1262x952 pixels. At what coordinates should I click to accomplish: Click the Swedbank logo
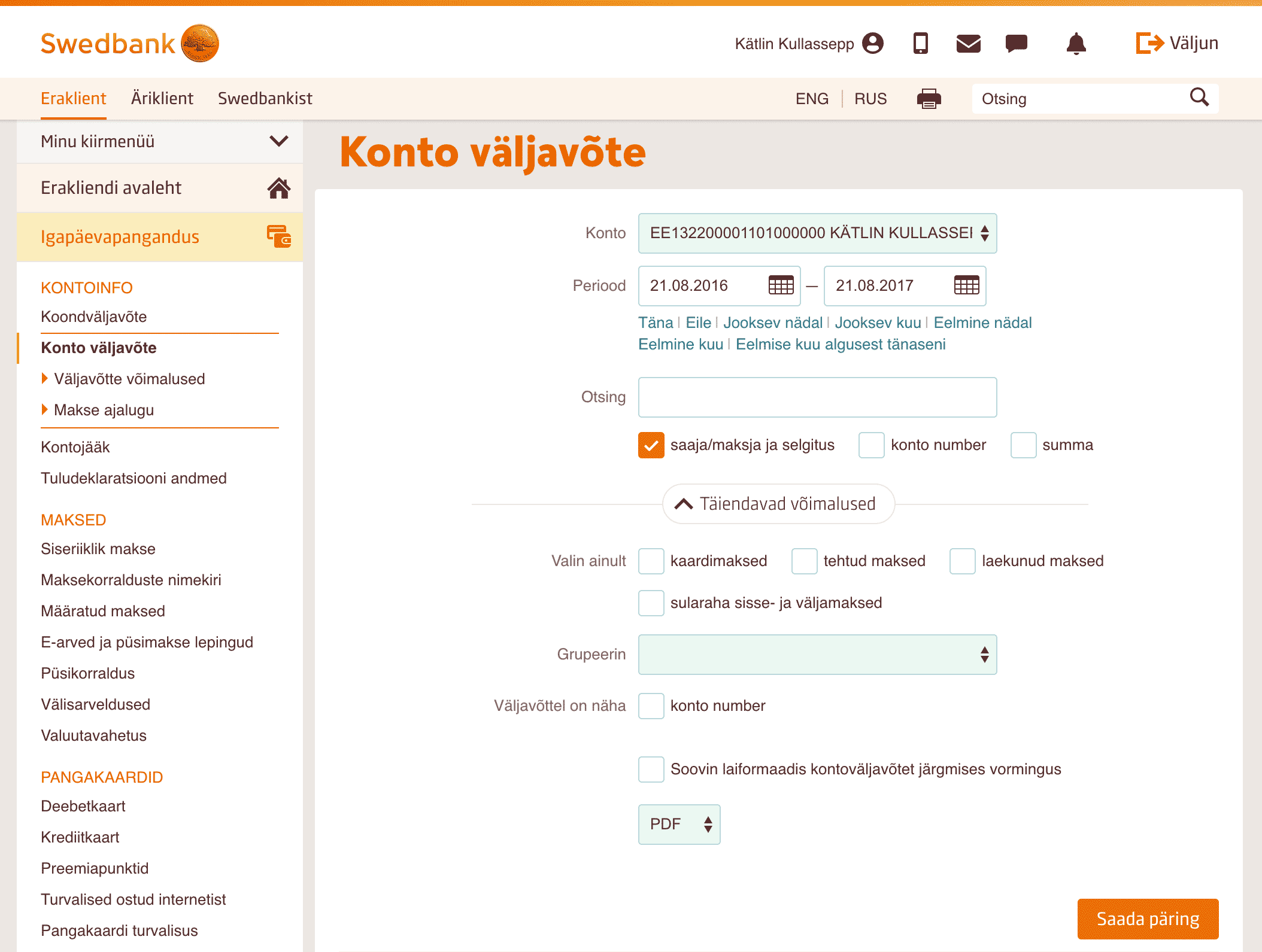tap(129, 43)
